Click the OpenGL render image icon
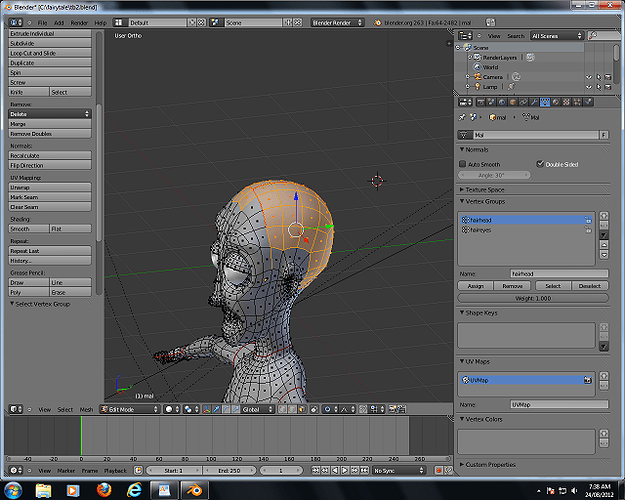Screen dimensions: 625x500 [x=393, y=409]
